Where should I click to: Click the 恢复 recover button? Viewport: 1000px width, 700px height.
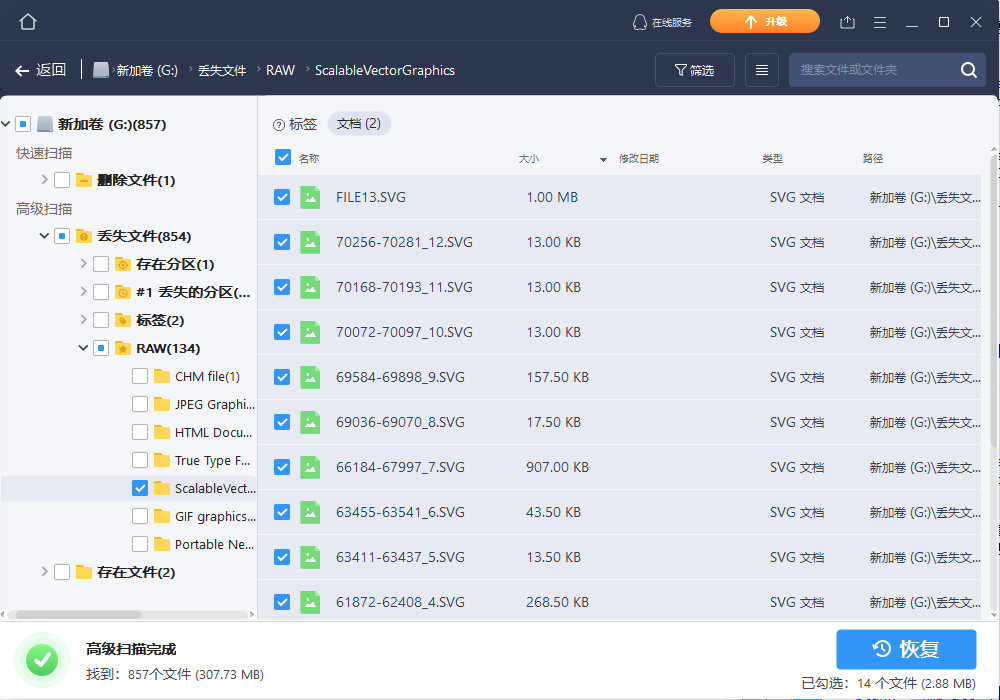point(906,649)
